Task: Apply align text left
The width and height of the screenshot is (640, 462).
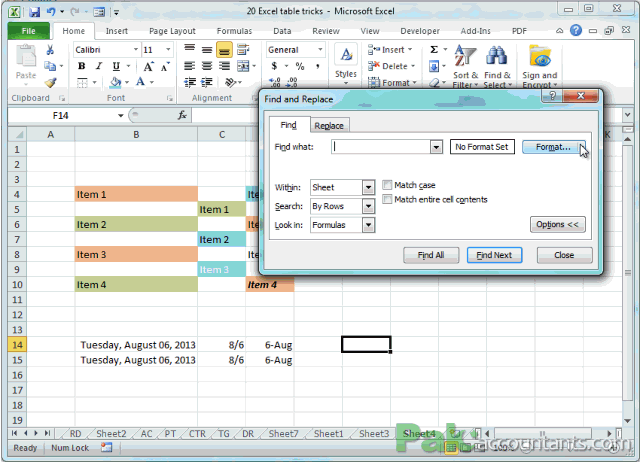Action: point(189,66)
